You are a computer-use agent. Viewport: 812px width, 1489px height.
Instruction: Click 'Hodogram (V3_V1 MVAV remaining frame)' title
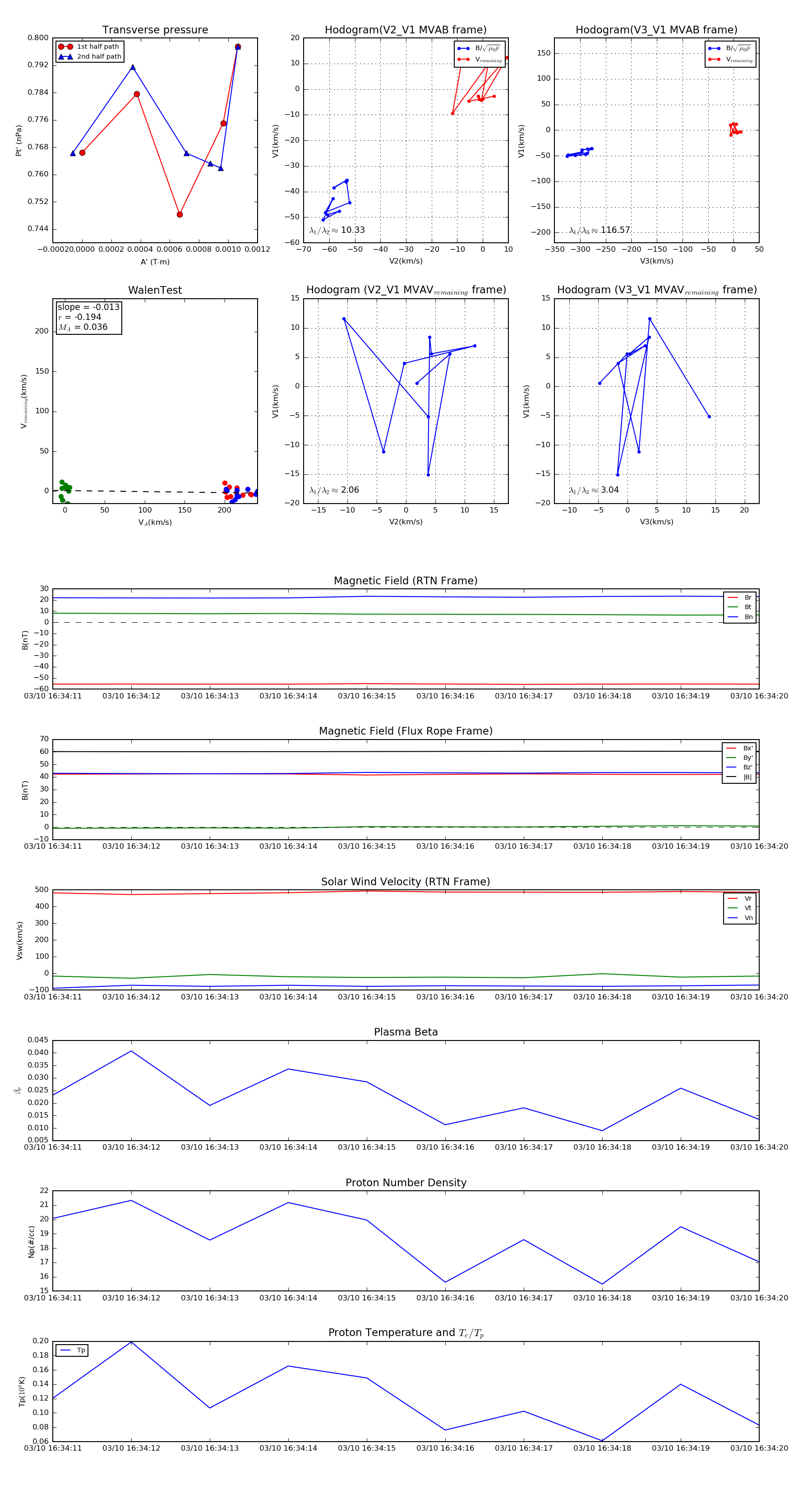click(656, 290)
